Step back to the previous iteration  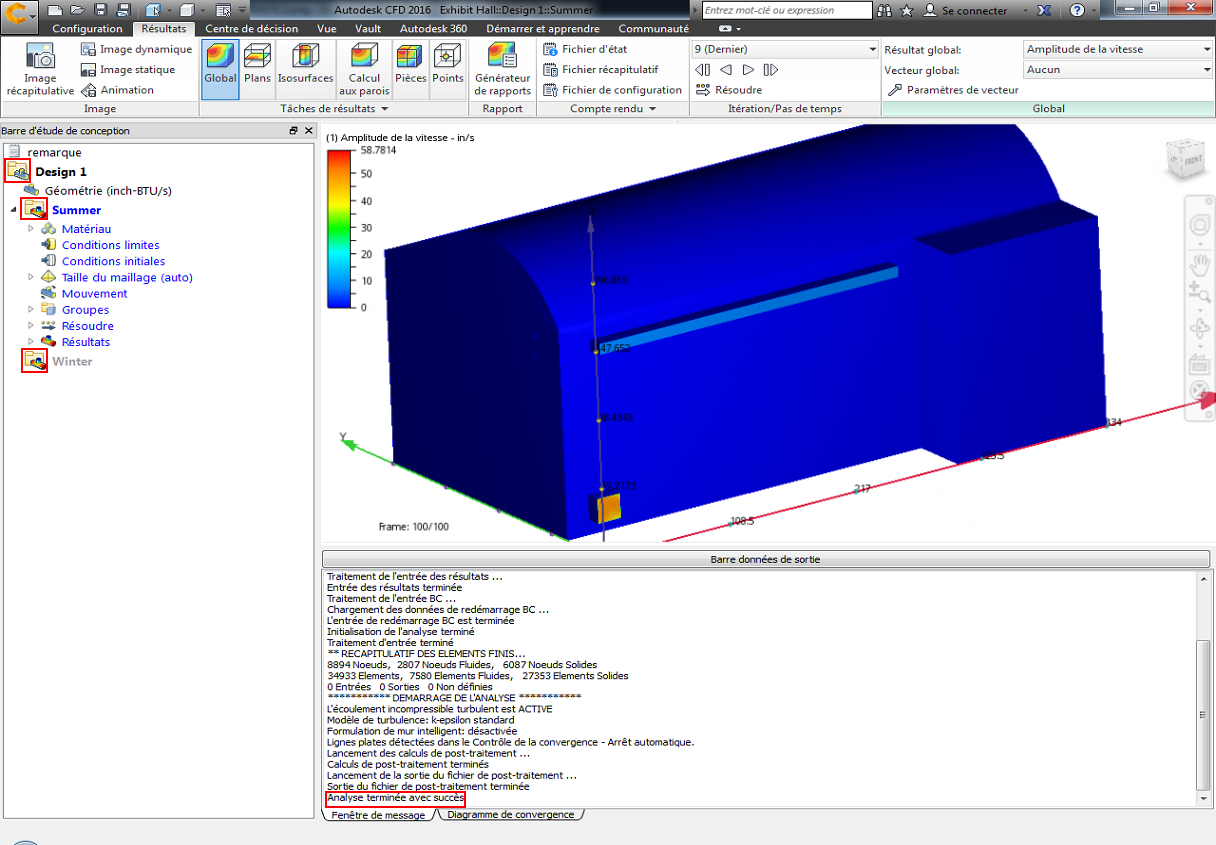tap(726, 70)
